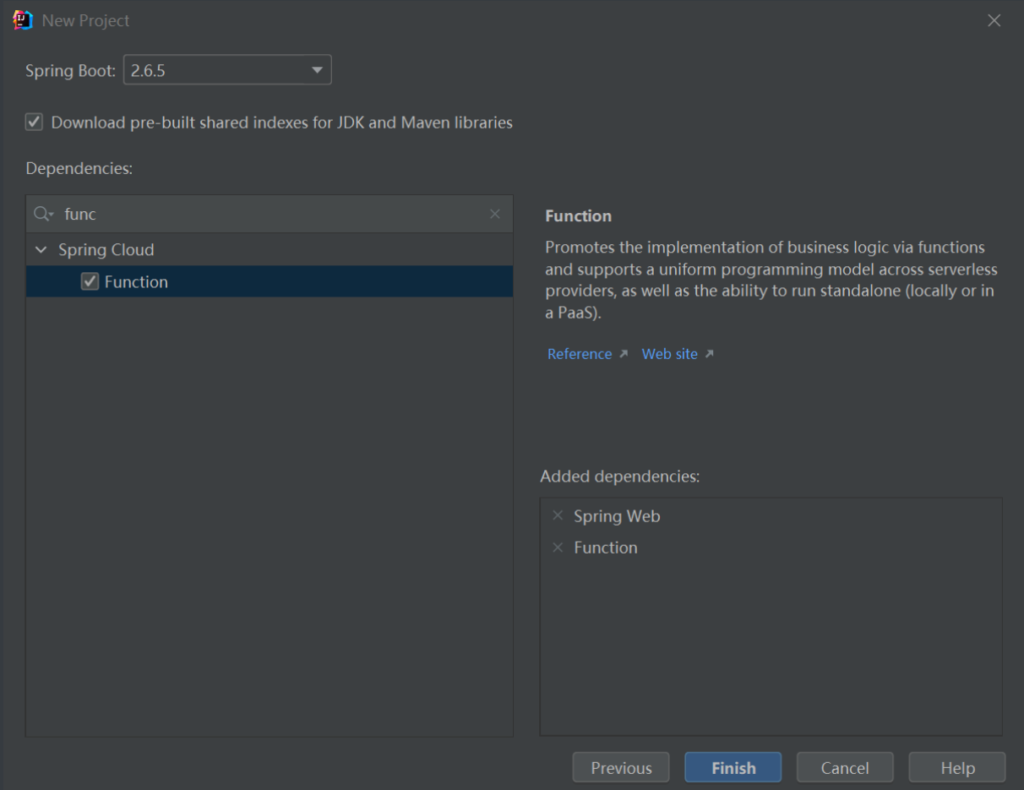This screenshot has width=1024, height=790.
Task: Clear the 'func' search text
Action: click(495, 213)
